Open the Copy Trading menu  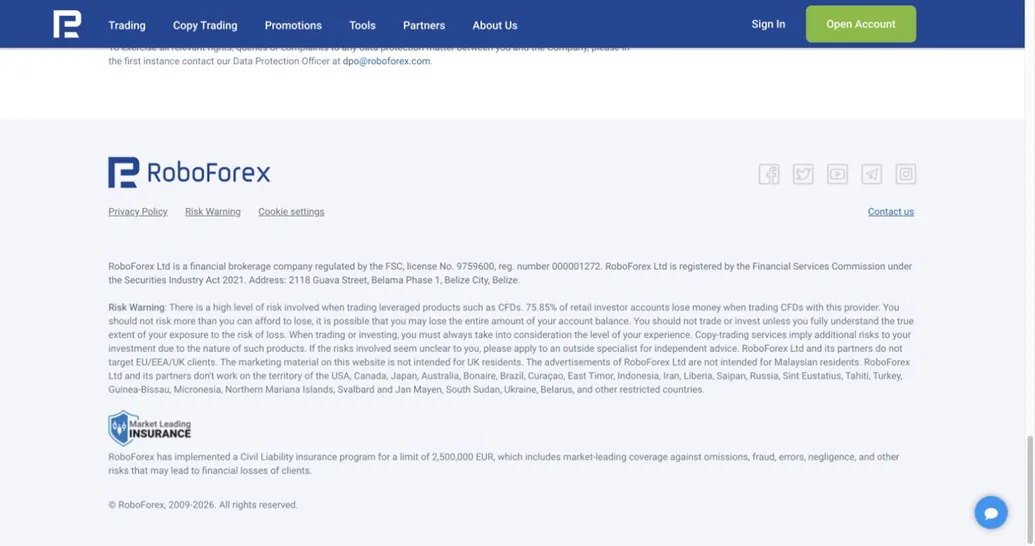(205, 25)
